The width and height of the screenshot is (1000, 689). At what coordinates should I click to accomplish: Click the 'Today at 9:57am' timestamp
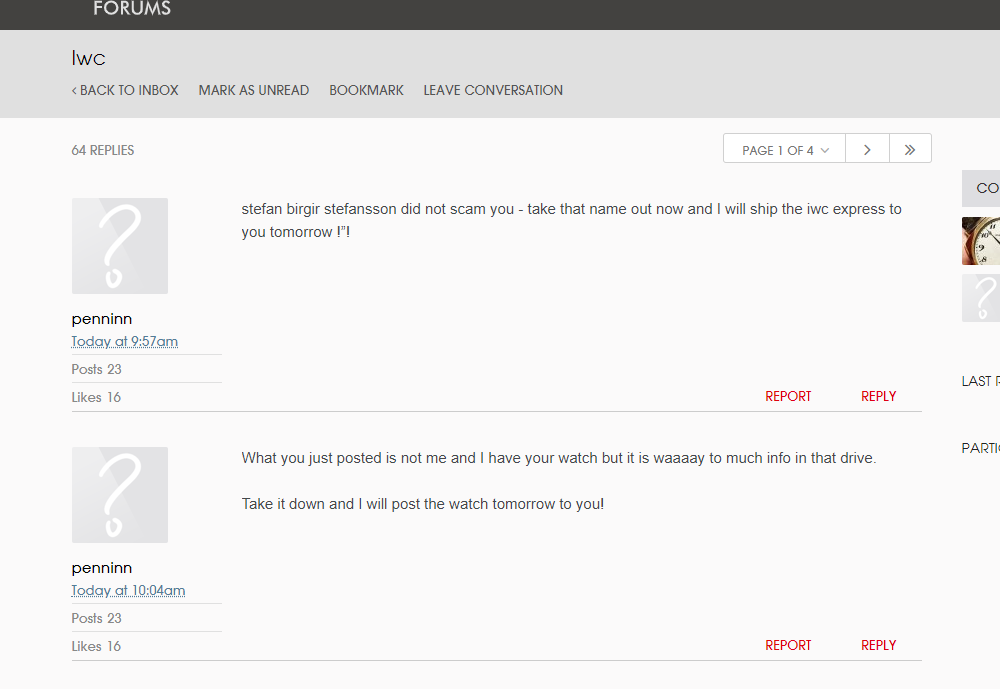point(125,342)
